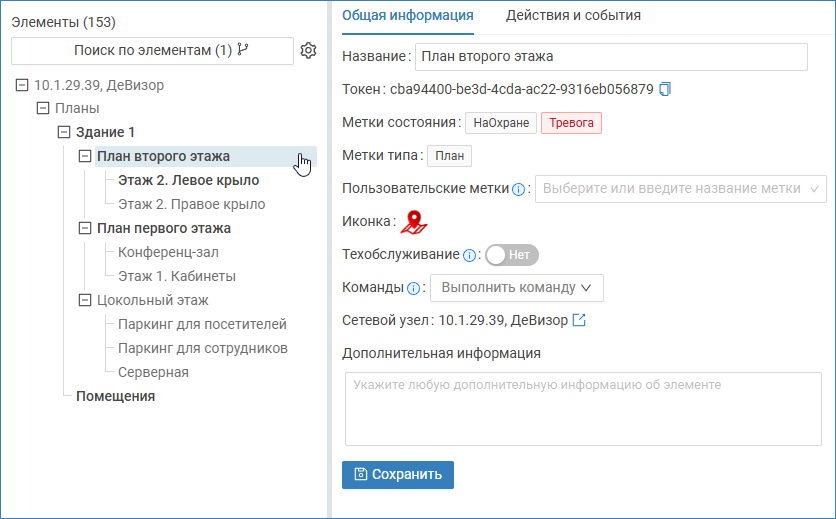Open network node link via external icon
The width and height of the screenshot is (836, 519).
coord(578,321)
